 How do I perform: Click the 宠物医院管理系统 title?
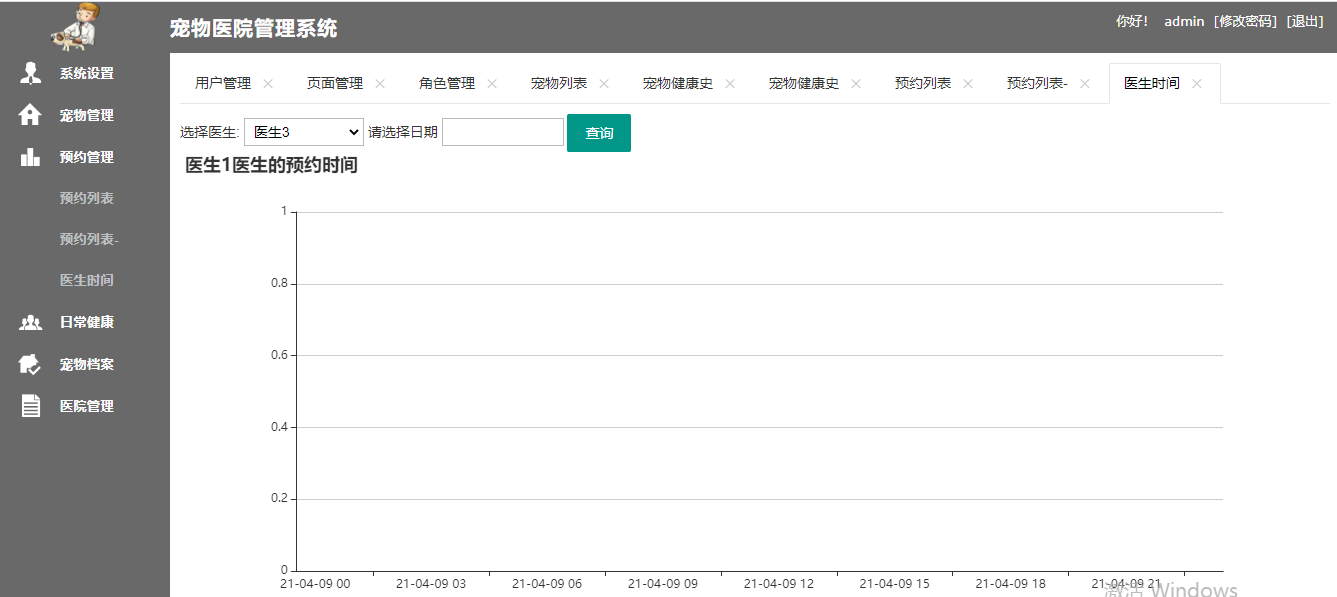pyautogui.click(x=254, y=29)
